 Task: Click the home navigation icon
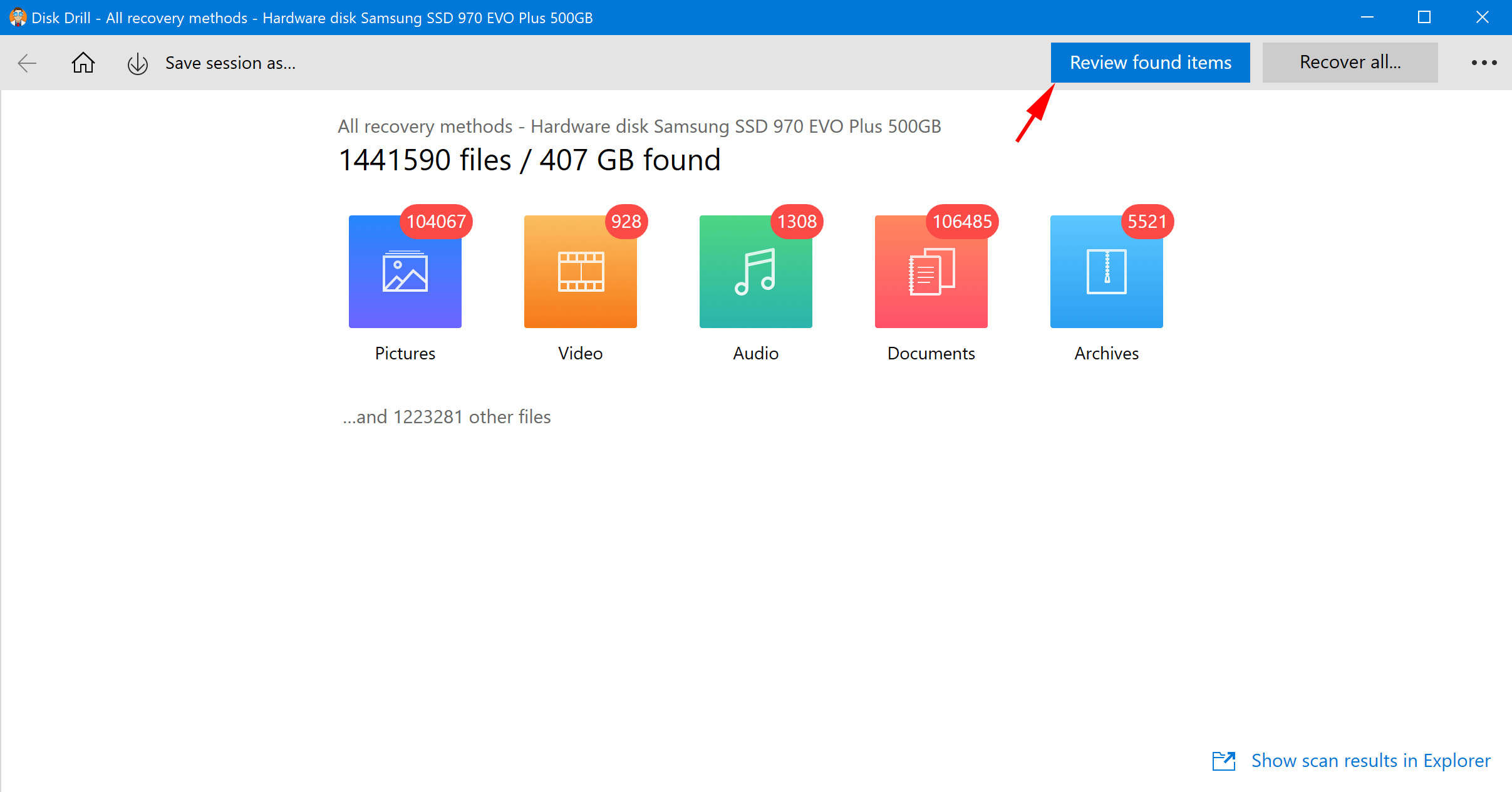pyautogui.click(x=82, y=63)
